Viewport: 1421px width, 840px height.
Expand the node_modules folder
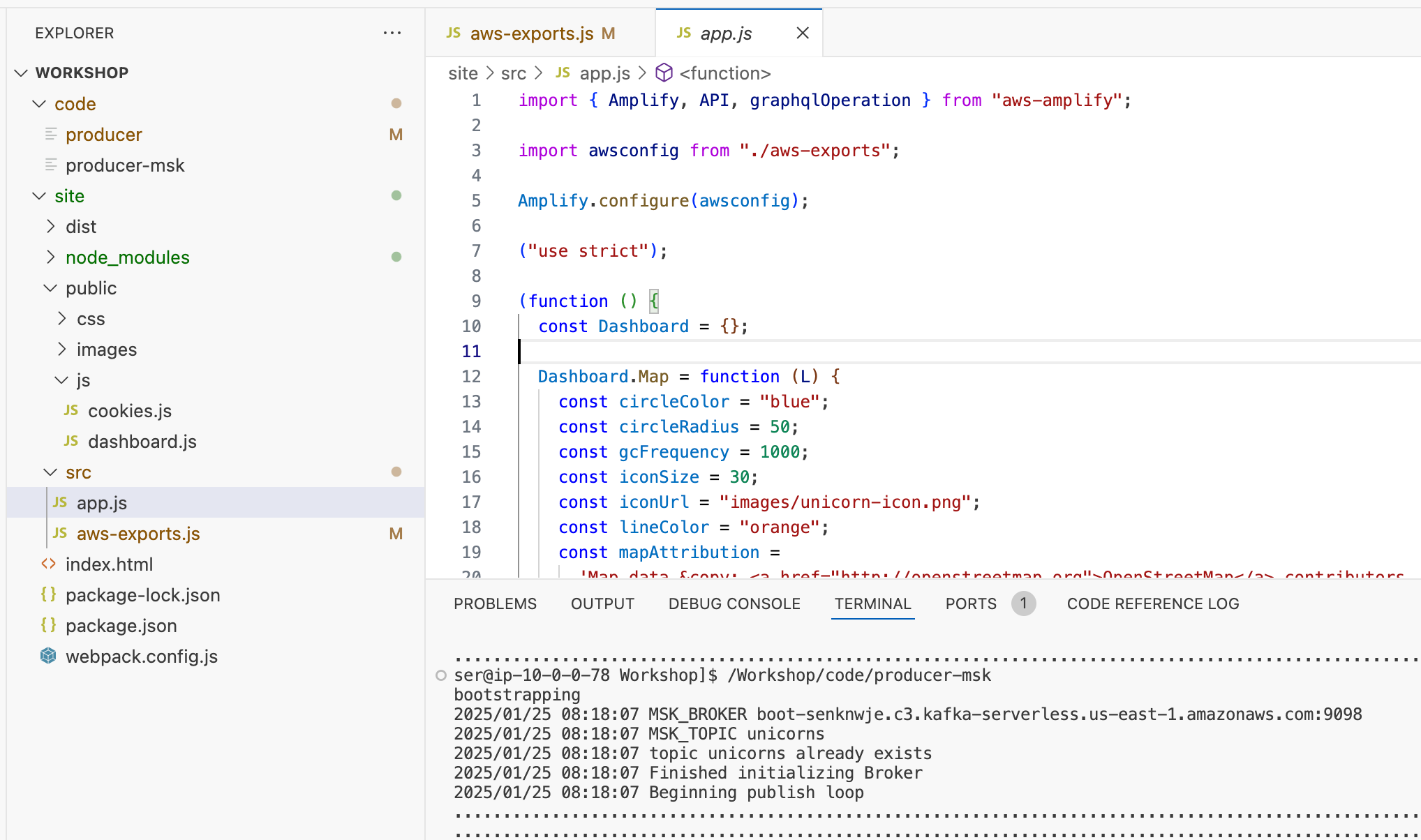pyautogui.click(x=50, y=257)
